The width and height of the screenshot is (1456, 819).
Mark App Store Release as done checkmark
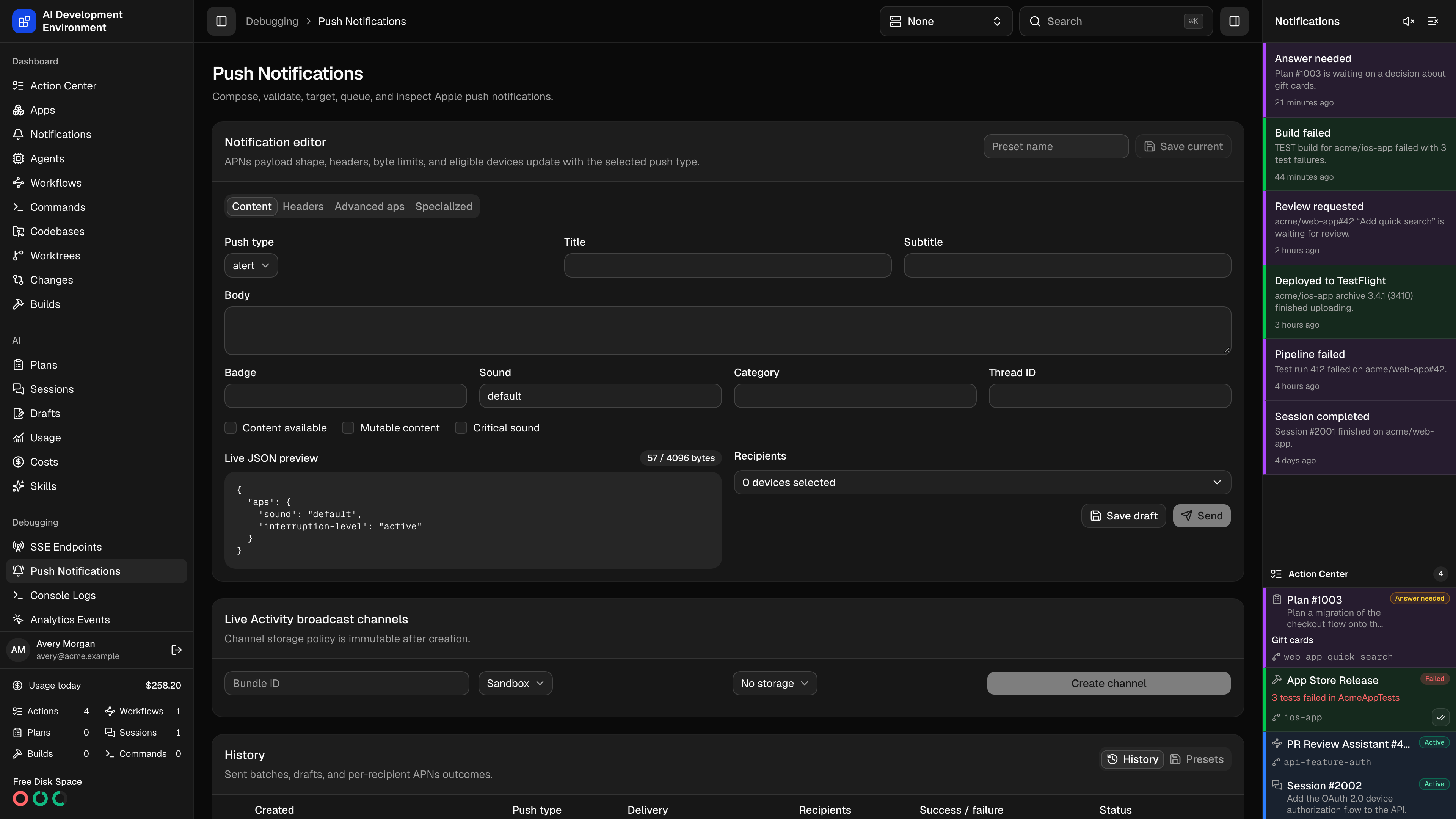pyautogui.click(x=1440, y=718)
